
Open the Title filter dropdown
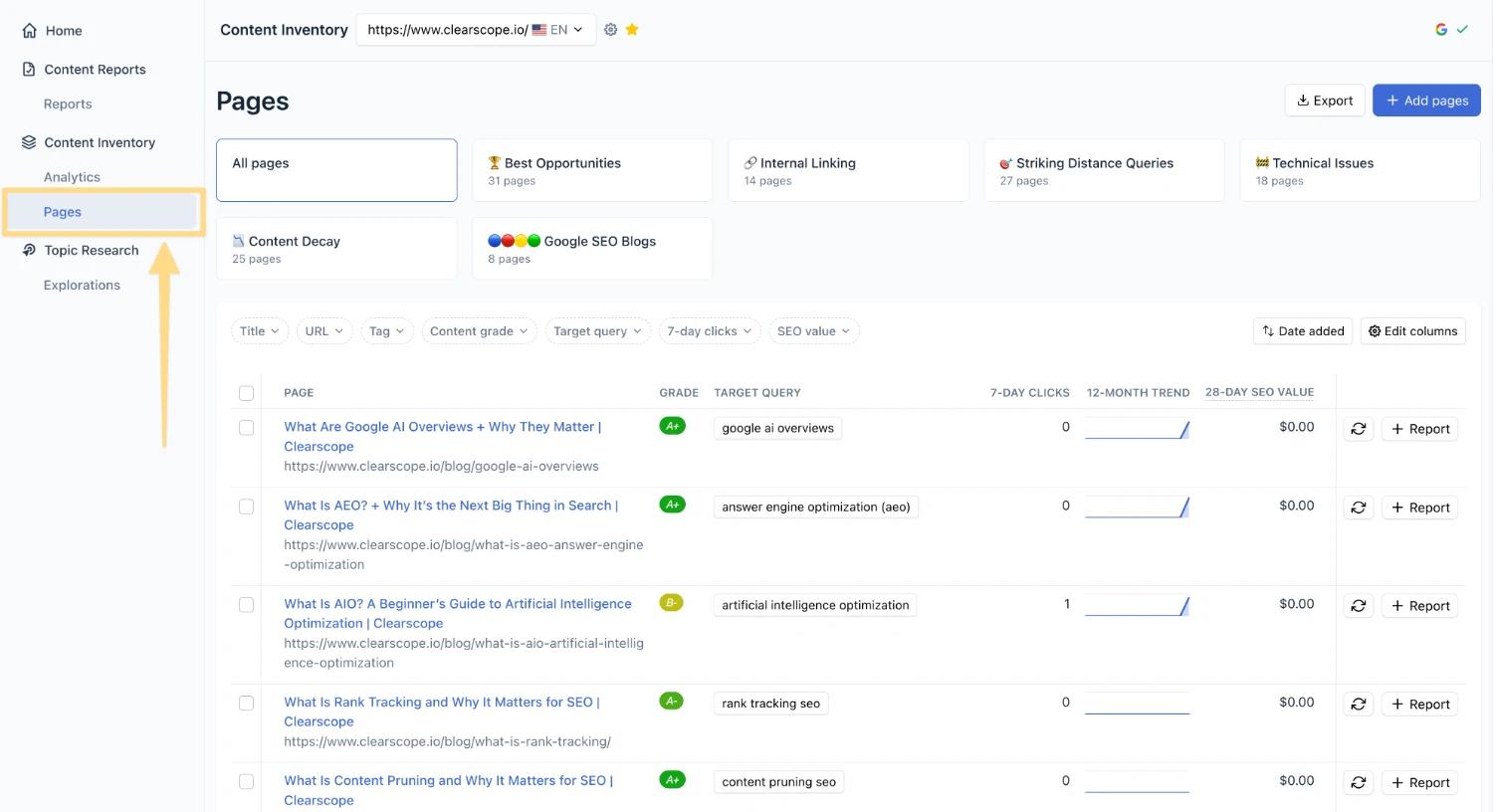click(x=260, y=331)
